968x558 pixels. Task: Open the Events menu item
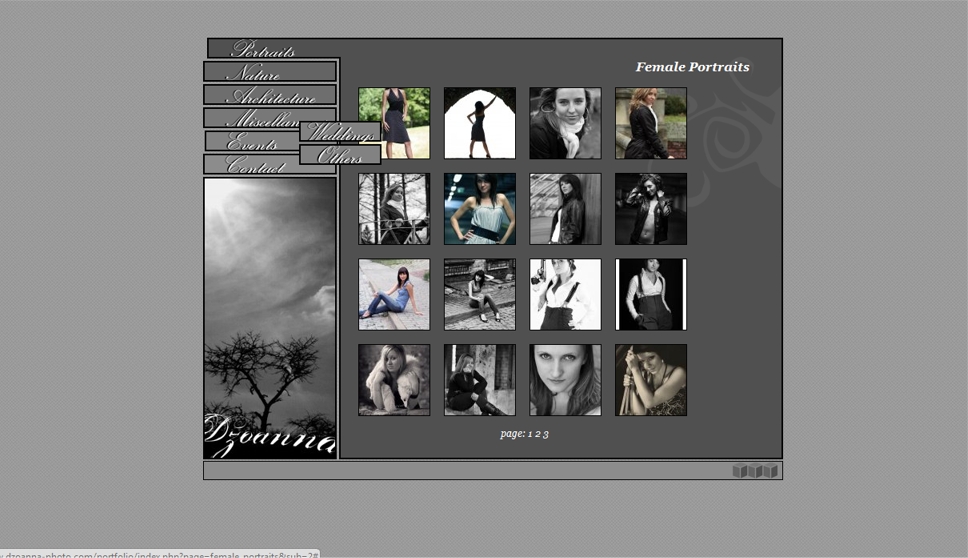[251, 142]
